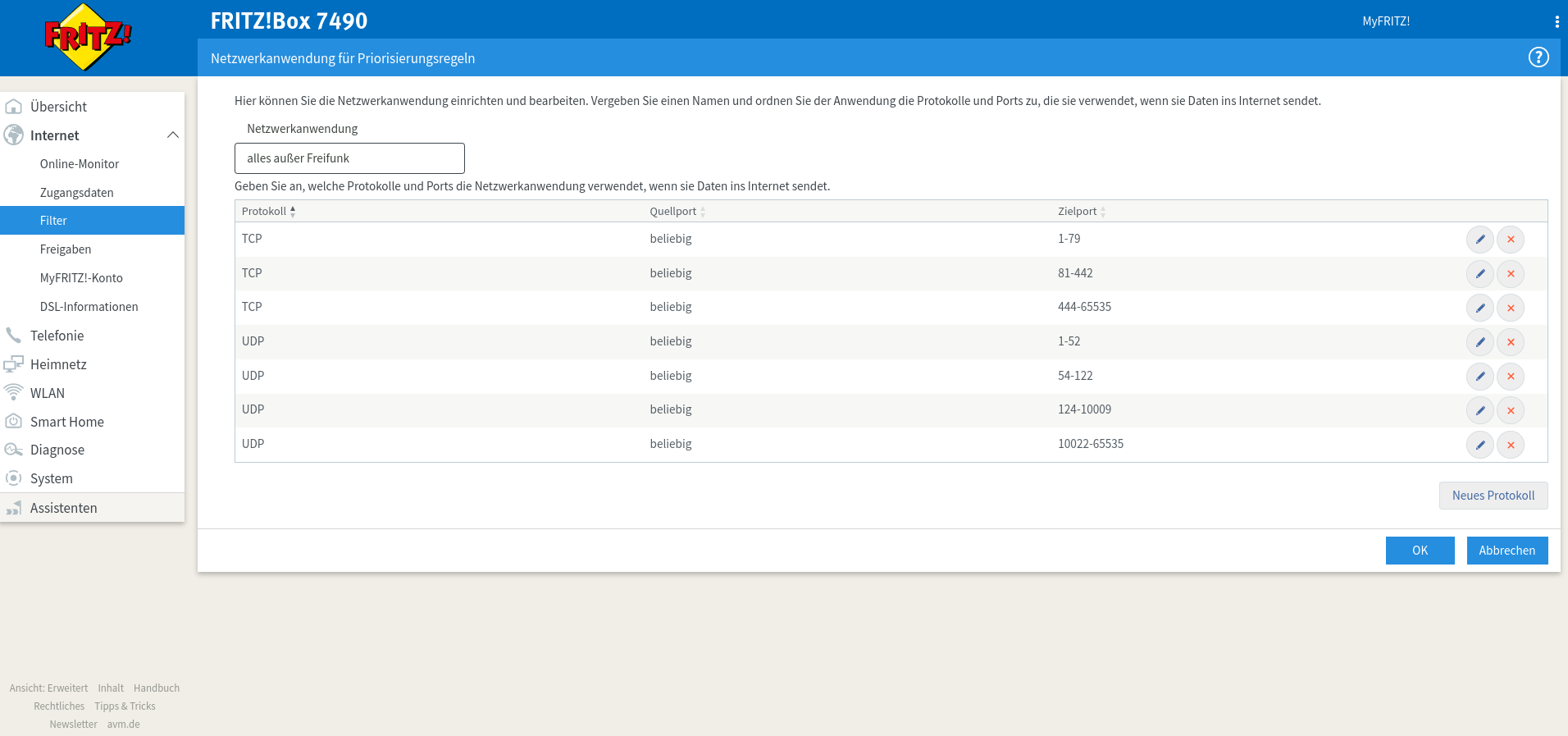Screen dimensions: 1568x736
Task: Click the FRITZ! logo
Action: coord(88,37)
